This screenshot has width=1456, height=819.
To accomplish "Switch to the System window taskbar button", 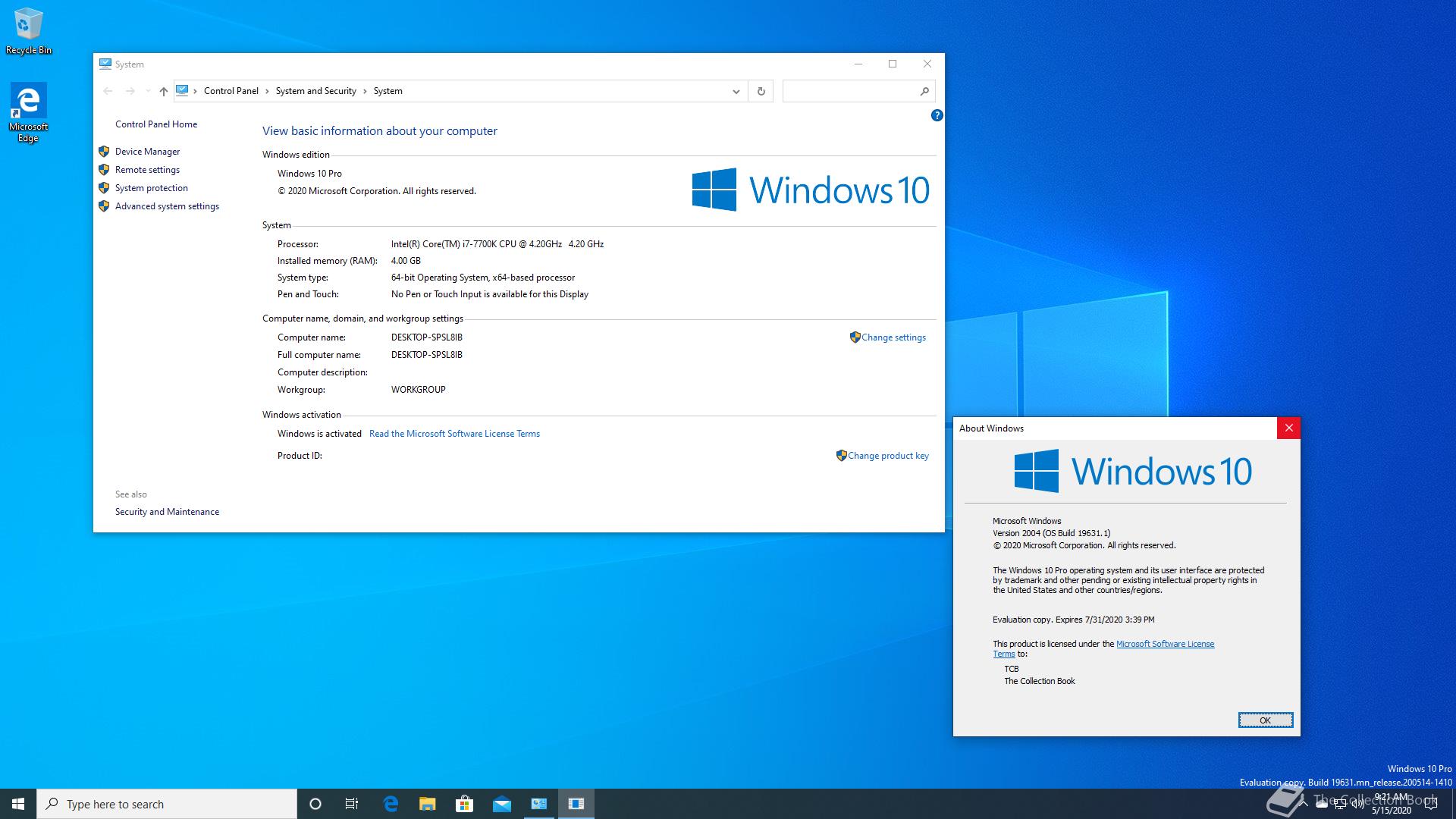I will coord(539,804).
